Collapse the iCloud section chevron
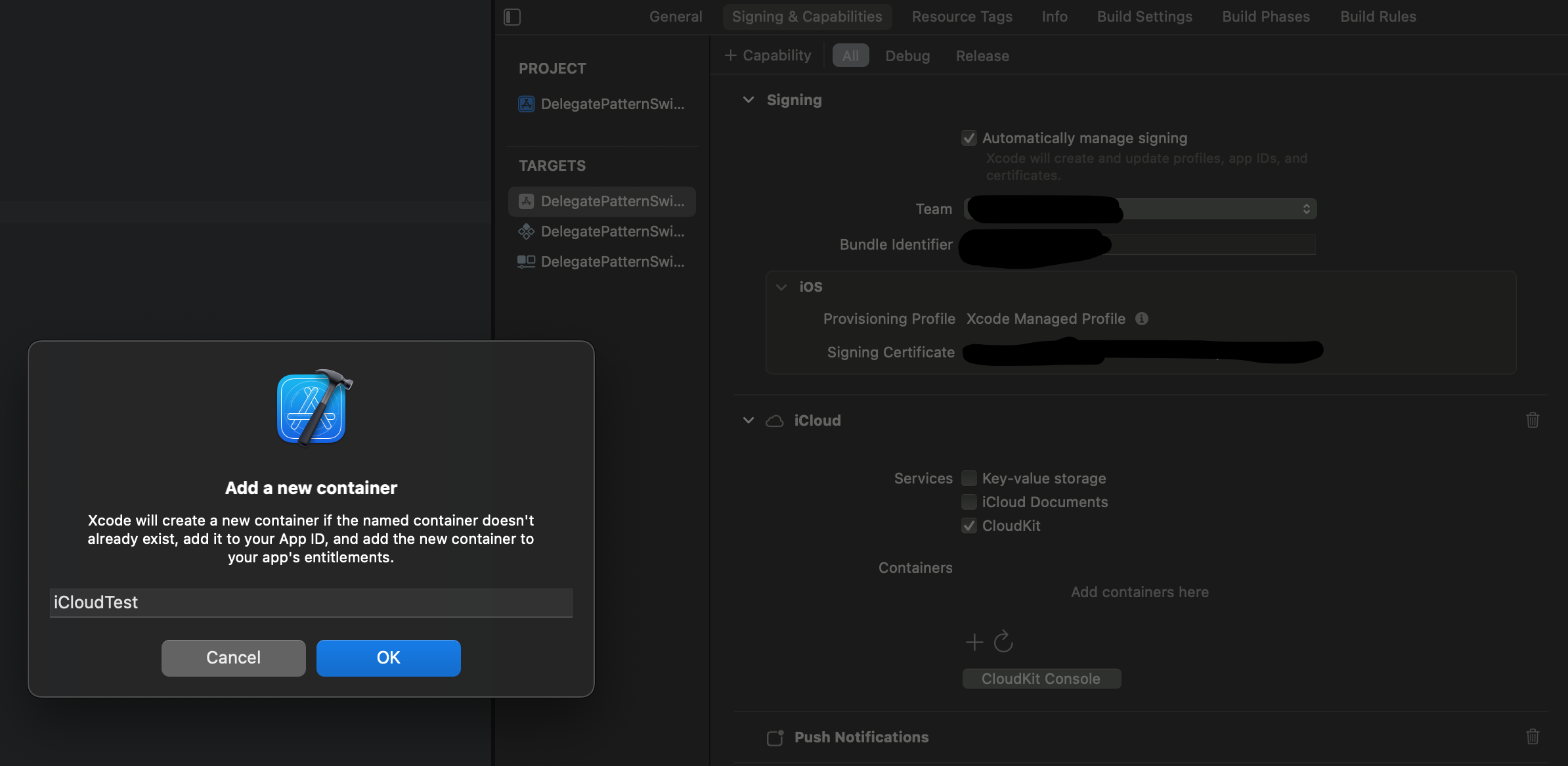1568x766 pixels. 749,420
